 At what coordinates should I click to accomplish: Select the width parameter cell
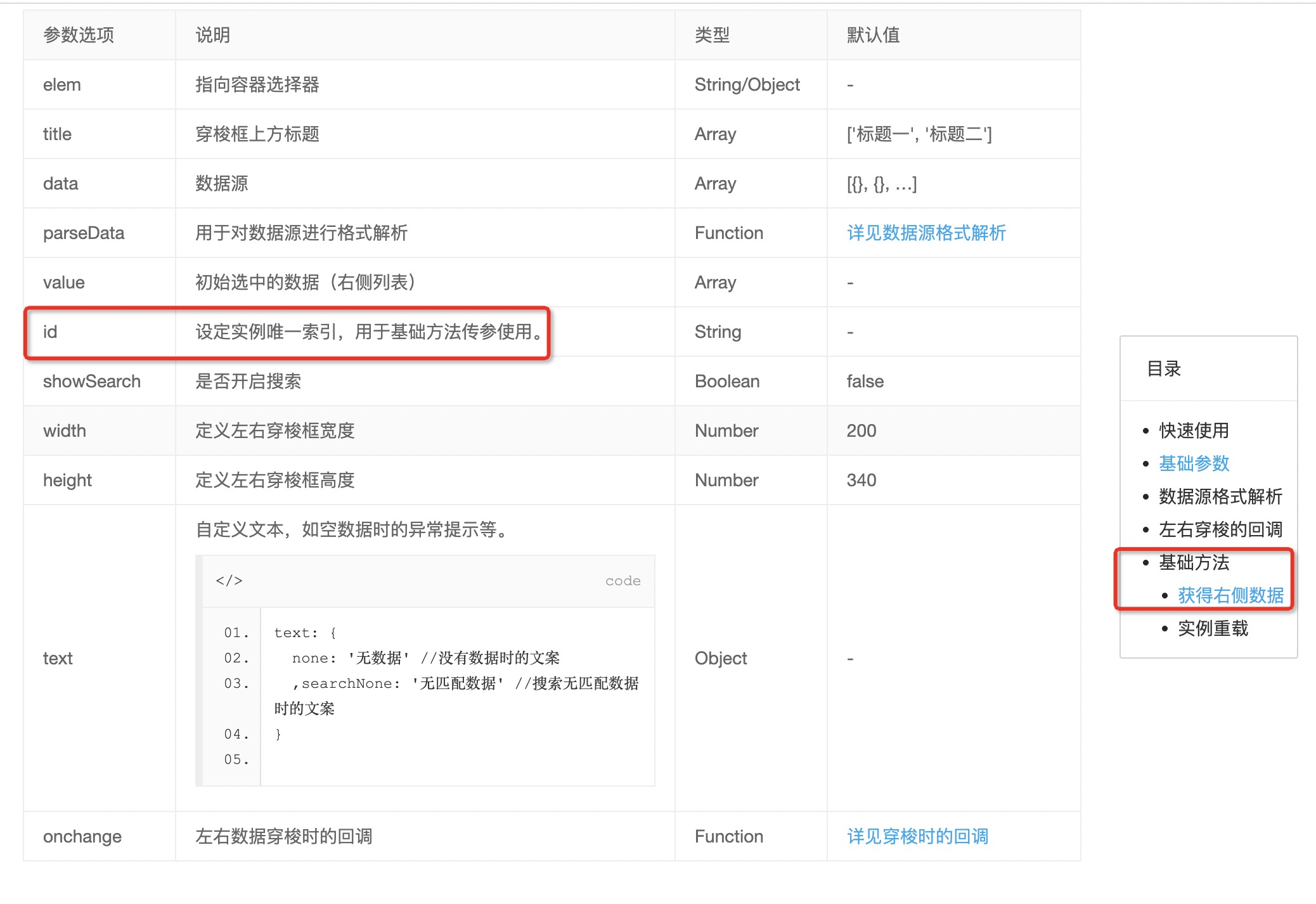(x=100, y=430)
